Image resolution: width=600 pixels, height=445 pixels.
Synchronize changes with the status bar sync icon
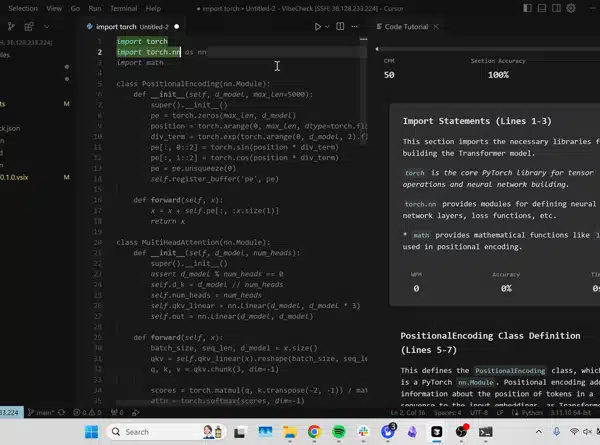click(x=62, y=412)
